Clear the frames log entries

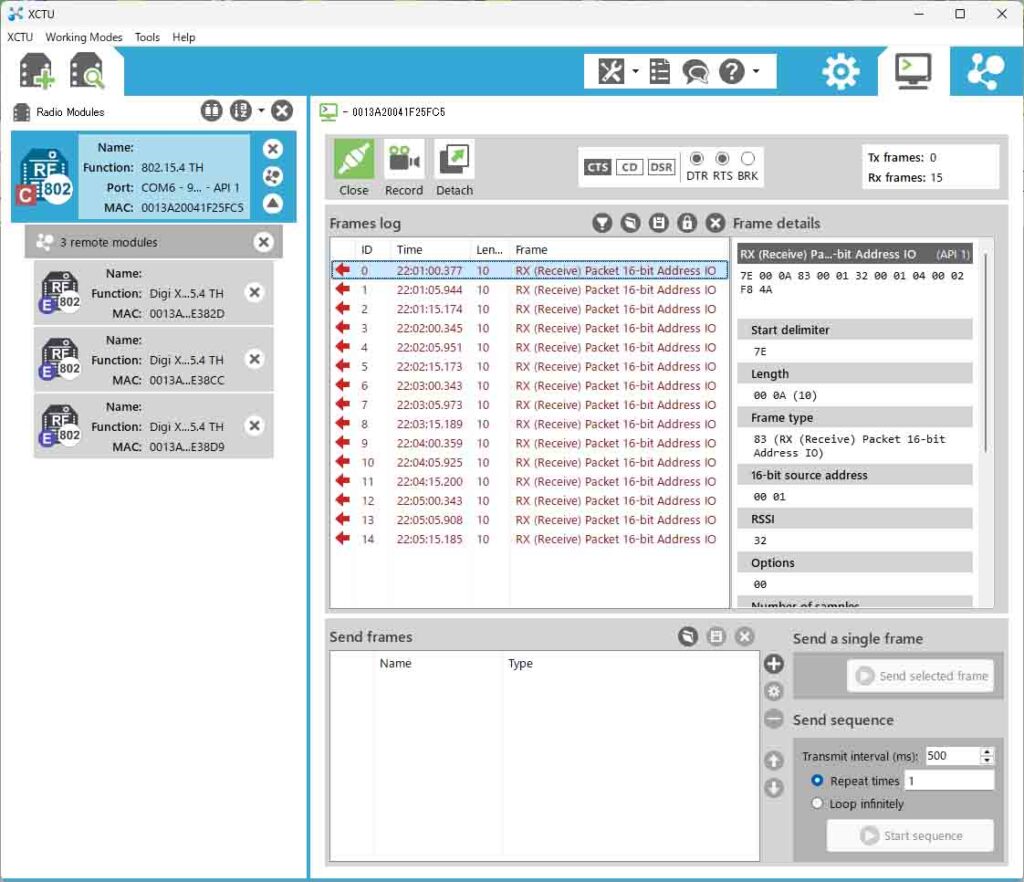[716, 223]
